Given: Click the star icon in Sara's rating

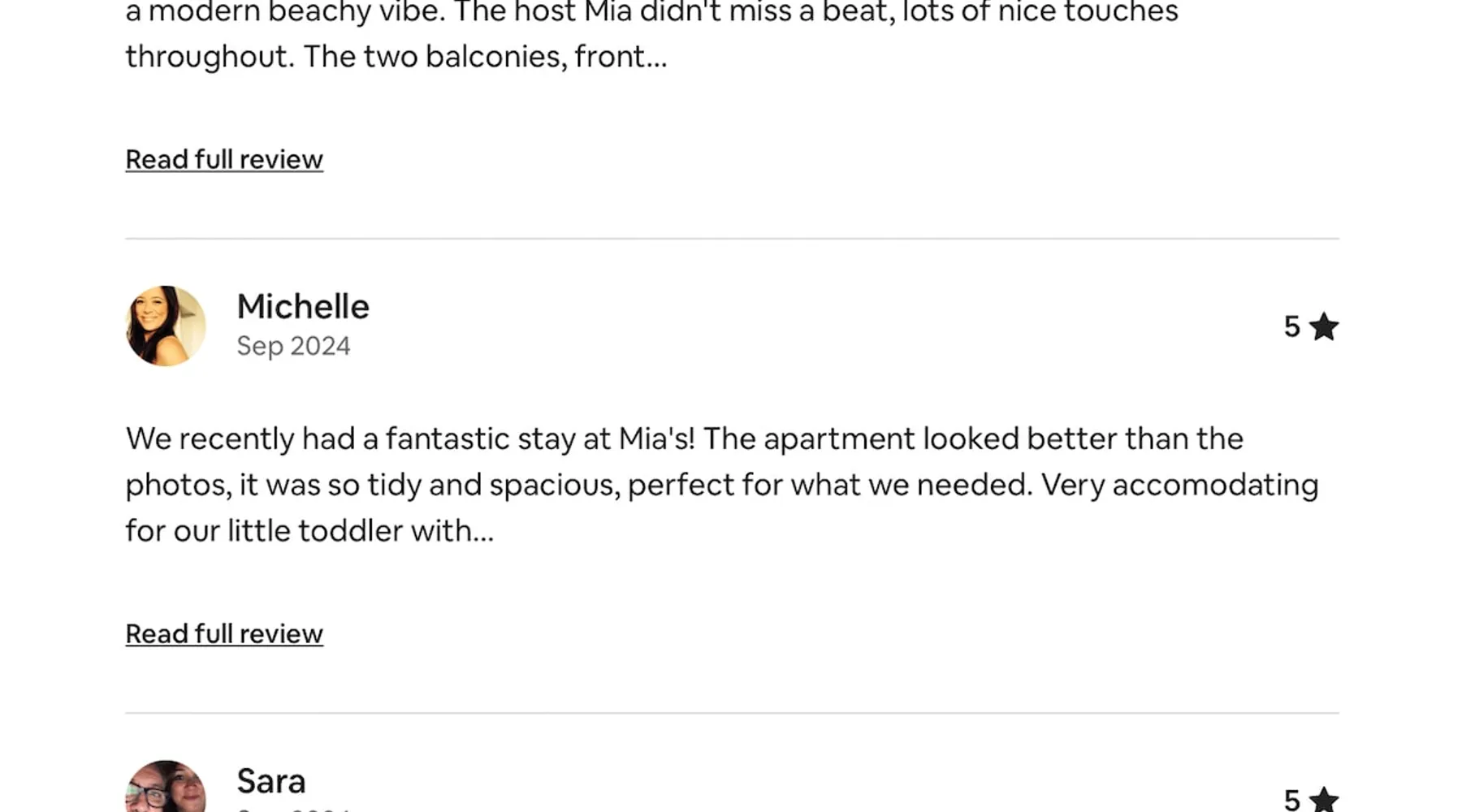Looking at the screenshot, I should tap(1324, 800).
